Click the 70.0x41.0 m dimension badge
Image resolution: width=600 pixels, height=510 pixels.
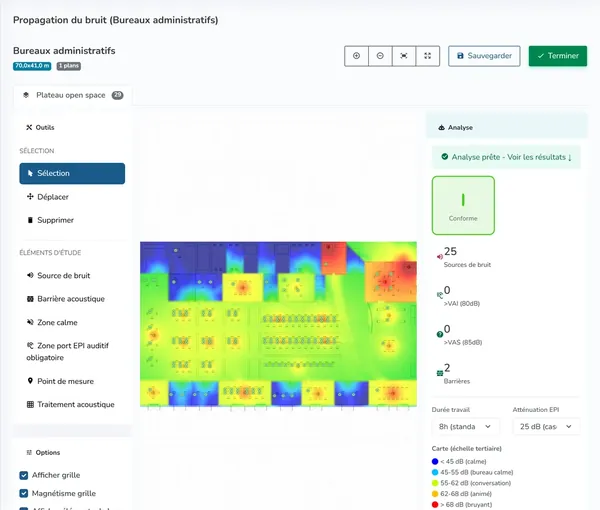(x=32, y=66)
